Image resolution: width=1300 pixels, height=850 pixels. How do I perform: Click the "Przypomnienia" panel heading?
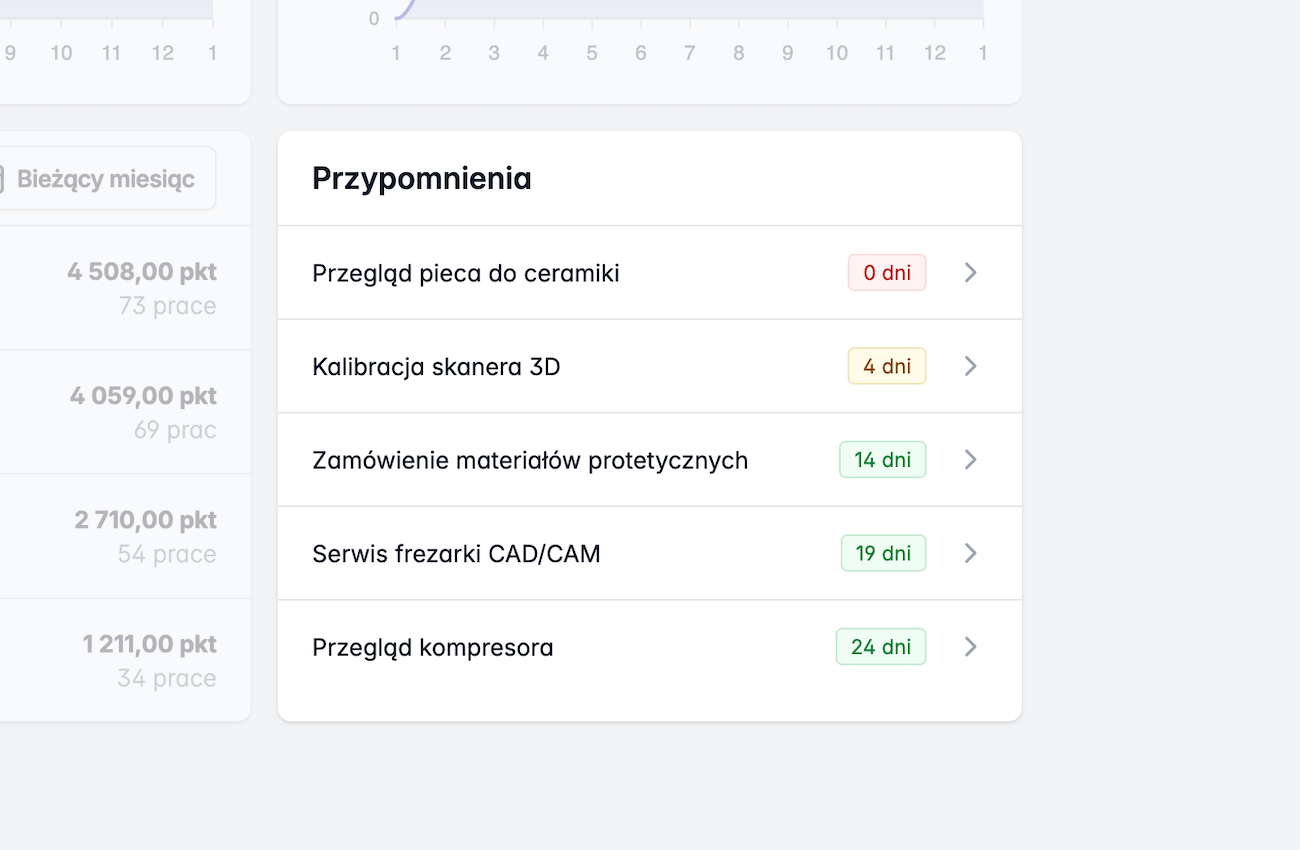coord(421,178)
